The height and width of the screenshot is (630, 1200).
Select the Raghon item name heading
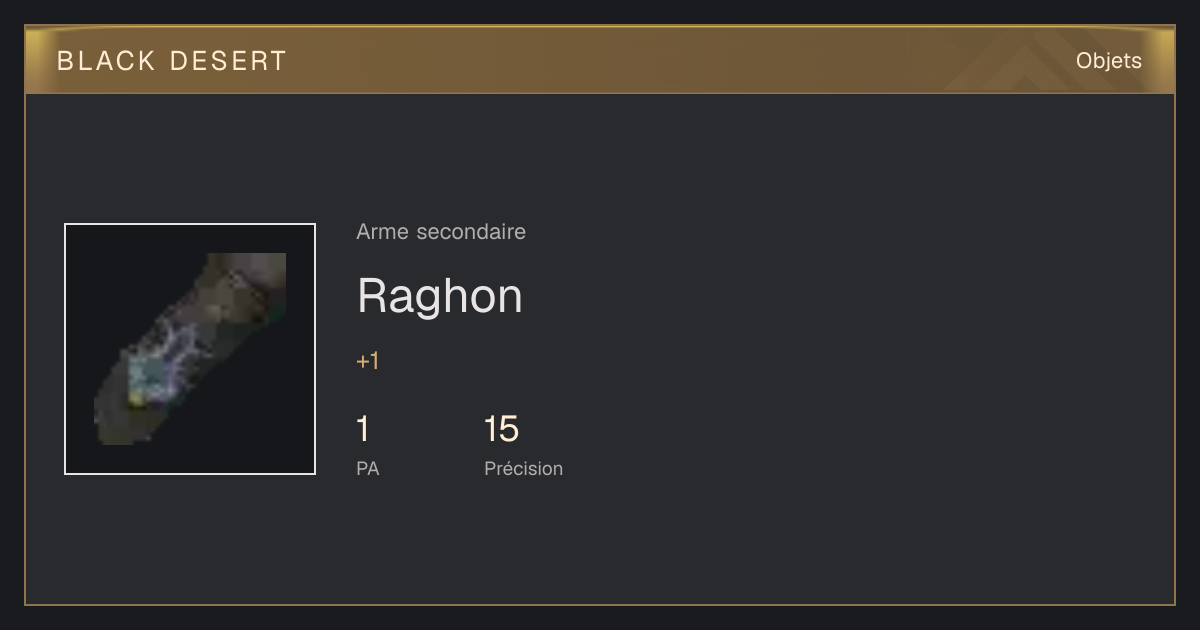tap(440, 297)
